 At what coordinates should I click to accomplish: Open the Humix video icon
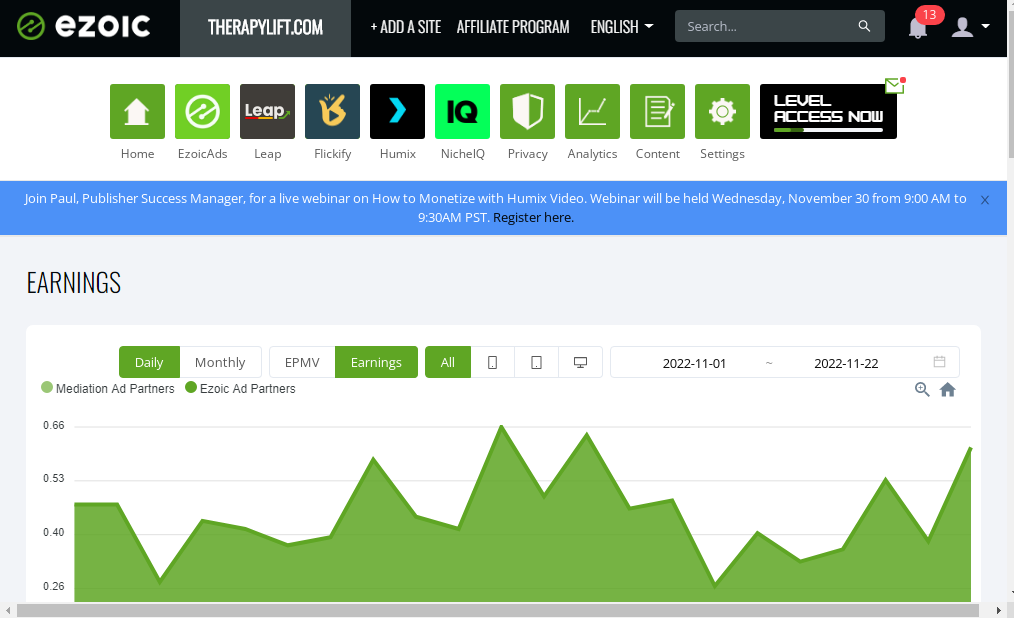tap(397, 111)
